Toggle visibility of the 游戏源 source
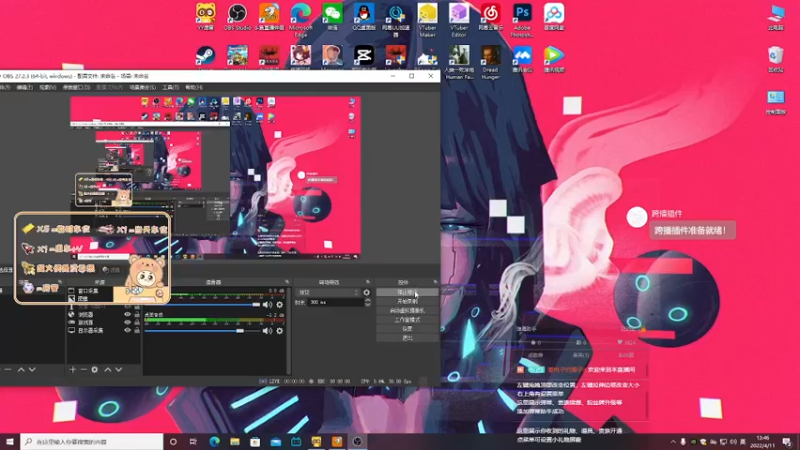 [128, 322]
